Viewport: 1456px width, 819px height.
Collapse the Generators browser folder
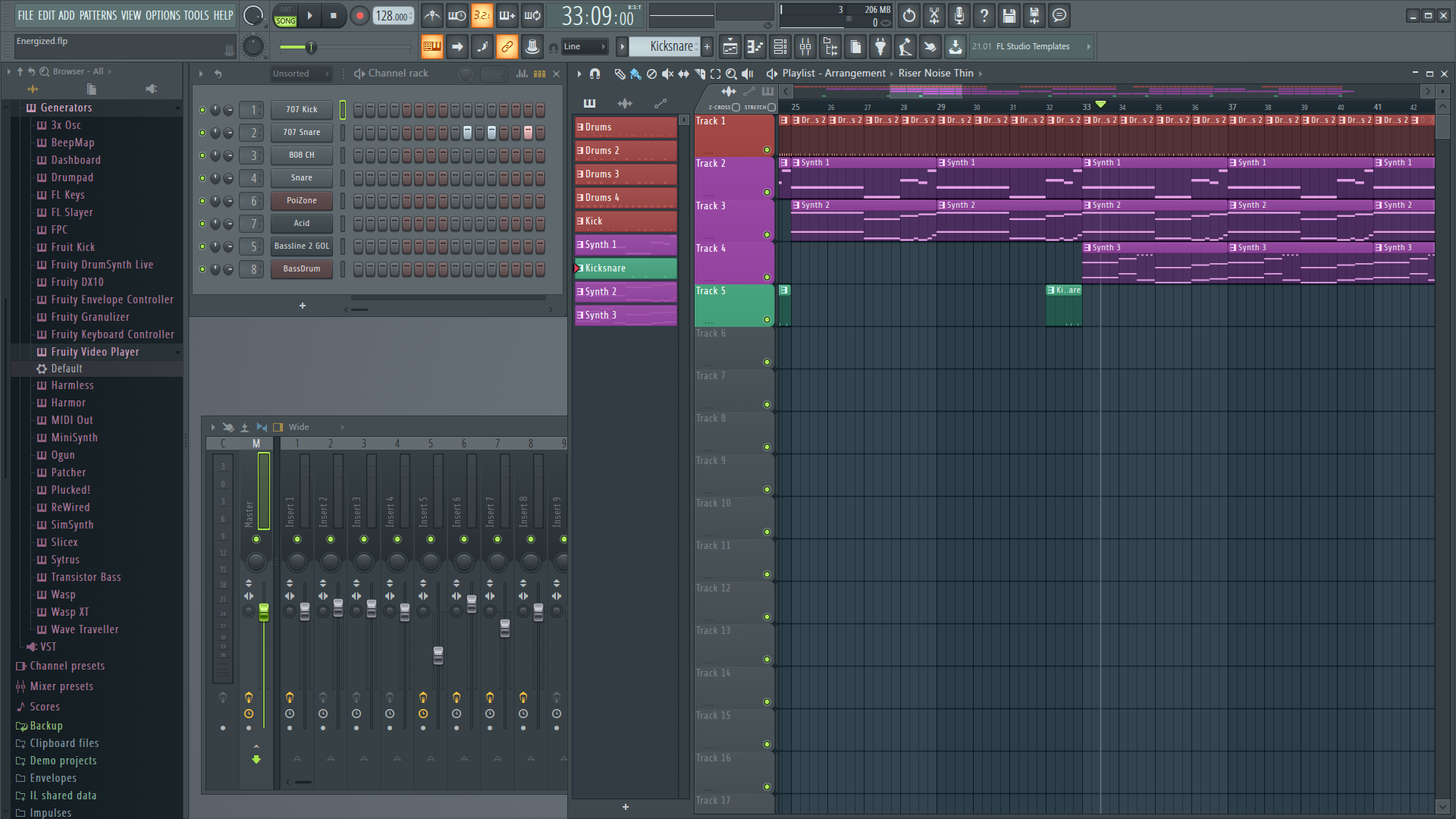(x=66, y=108)
